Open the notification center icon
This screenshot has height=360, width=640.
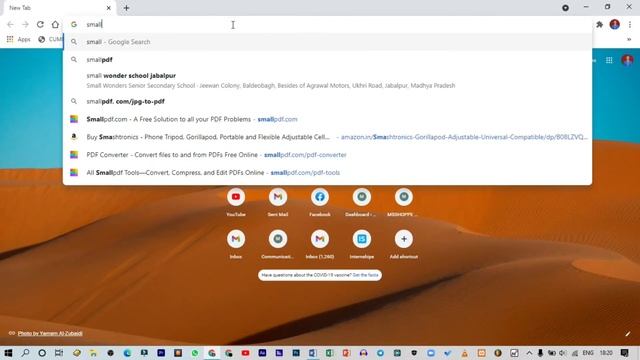(x=624, y=353)
